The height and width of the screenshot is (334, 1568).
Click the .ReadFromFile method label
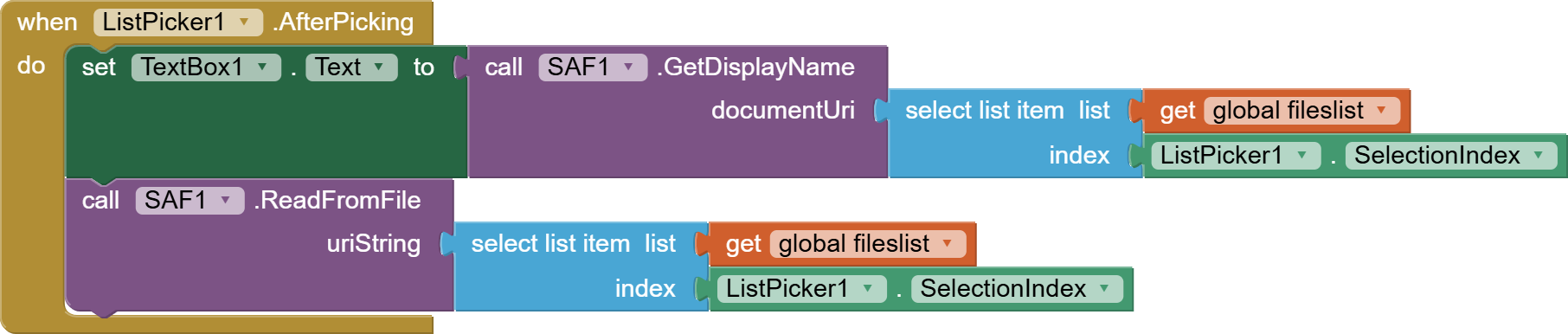tap(337, 201)
